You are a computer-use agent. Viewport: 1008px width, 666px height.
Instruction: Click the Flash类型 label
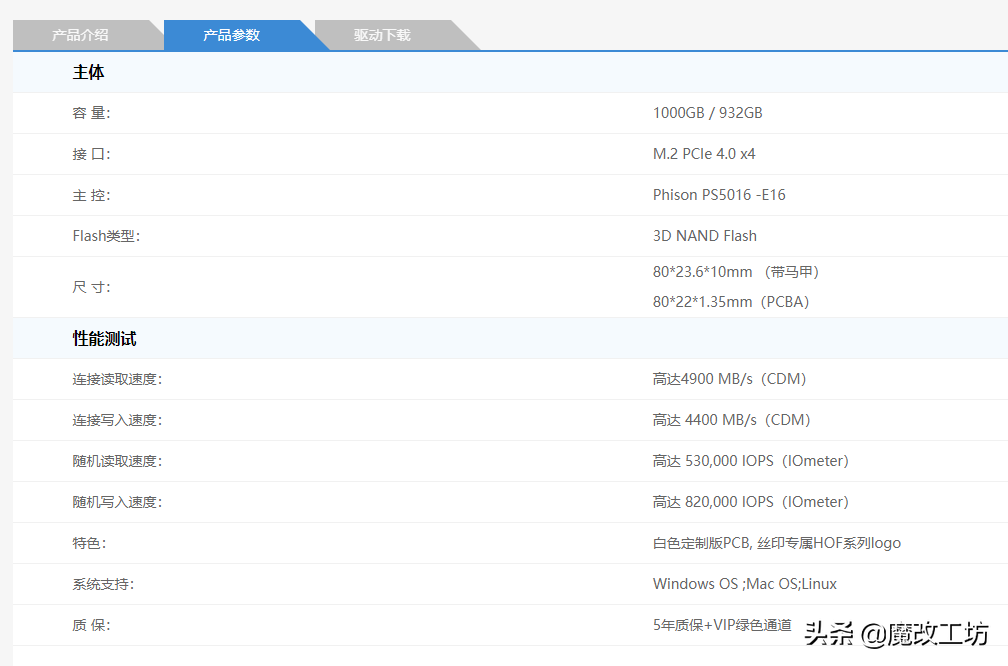[106, 236]
